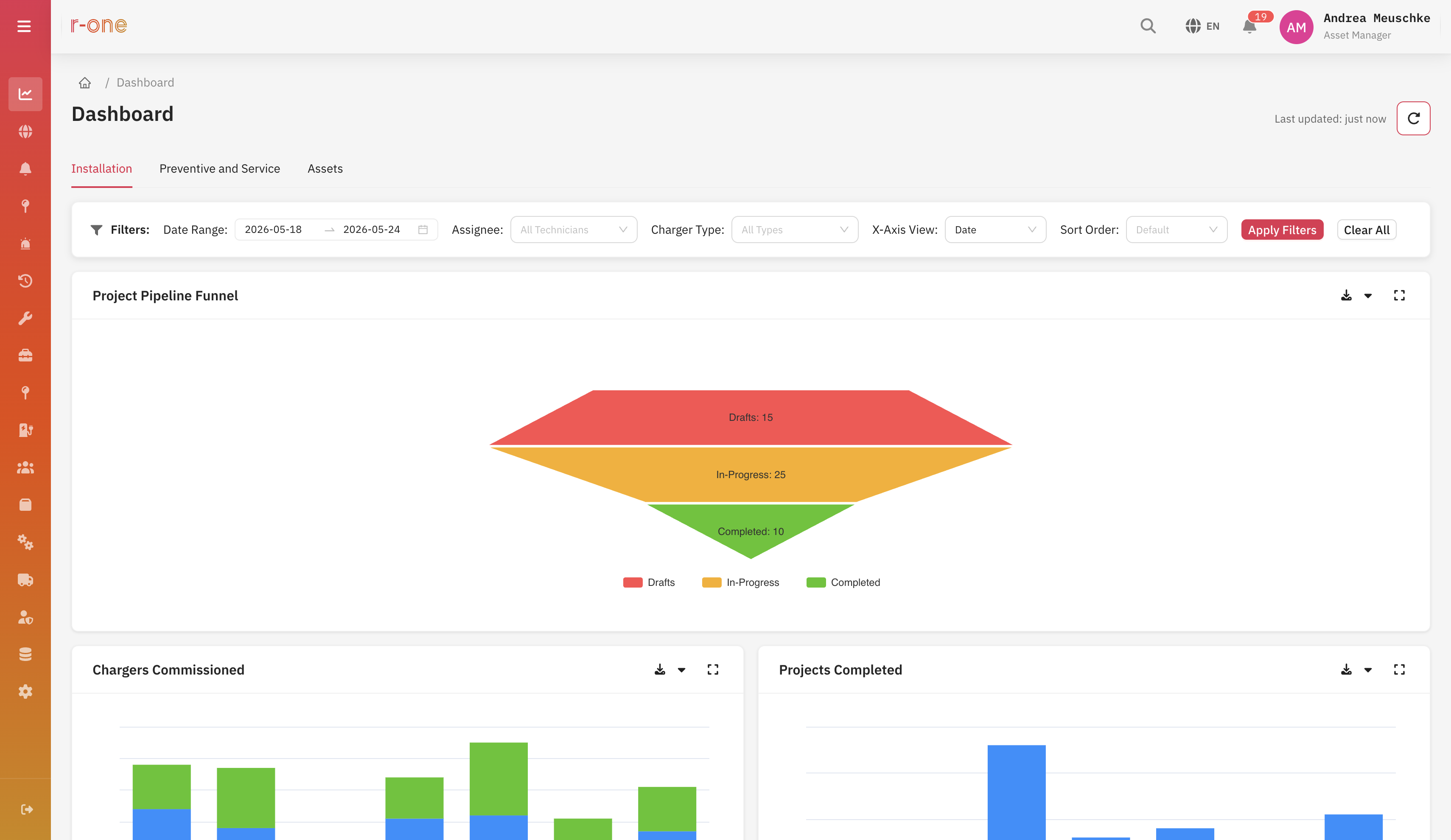Image resolution: width=1451 pixels, height=840 pixels.
Task: Edit the end date 2026-05-24
Action: 371,230
